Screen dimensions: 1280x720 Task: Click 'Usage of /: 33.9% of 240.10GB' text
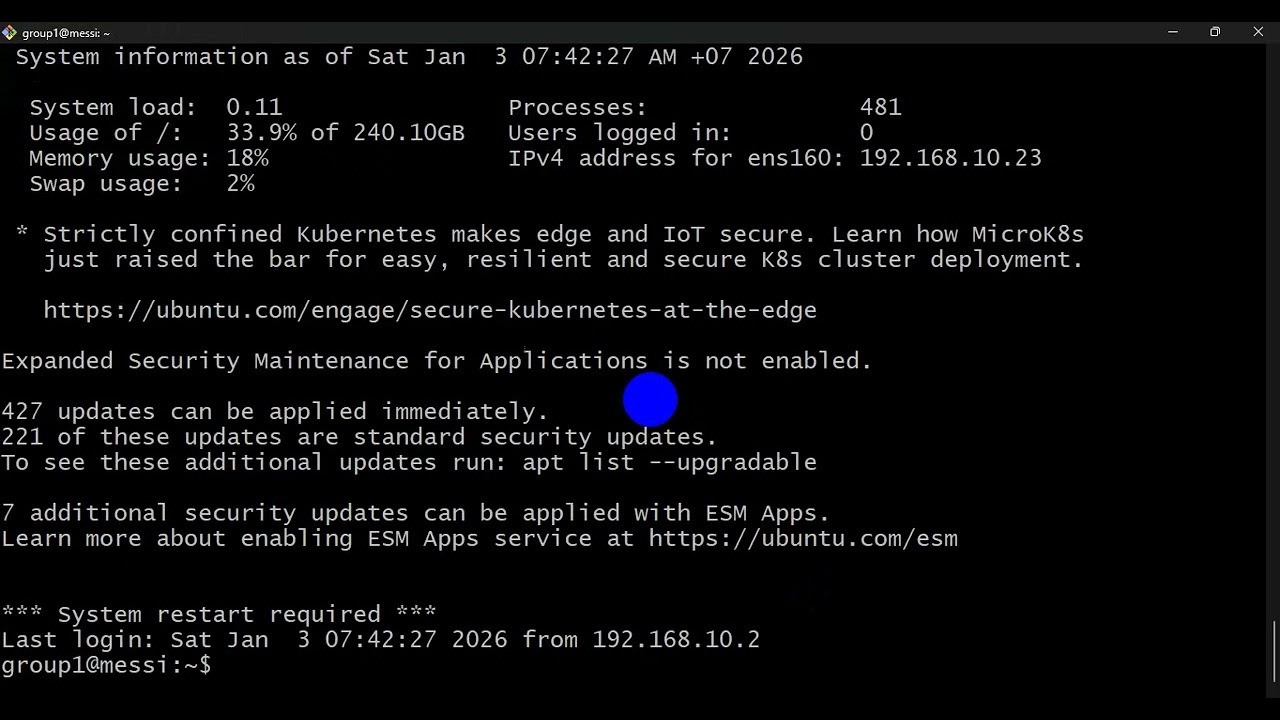247,133
